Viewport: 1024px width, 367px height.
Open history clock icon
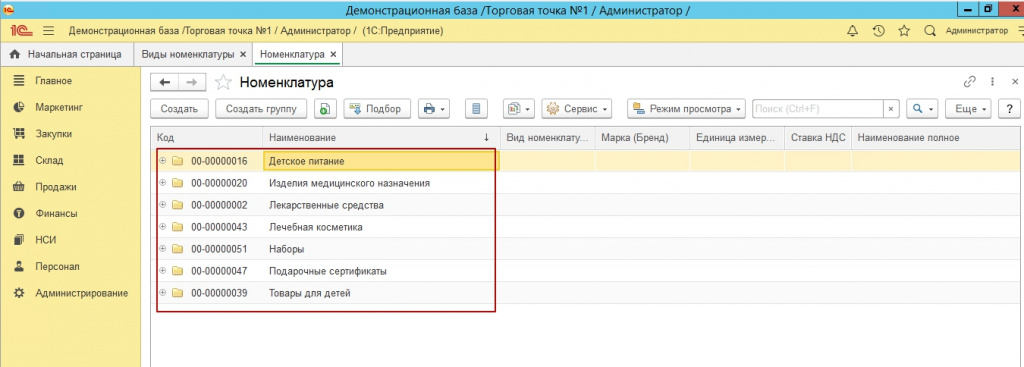(878, 31)
